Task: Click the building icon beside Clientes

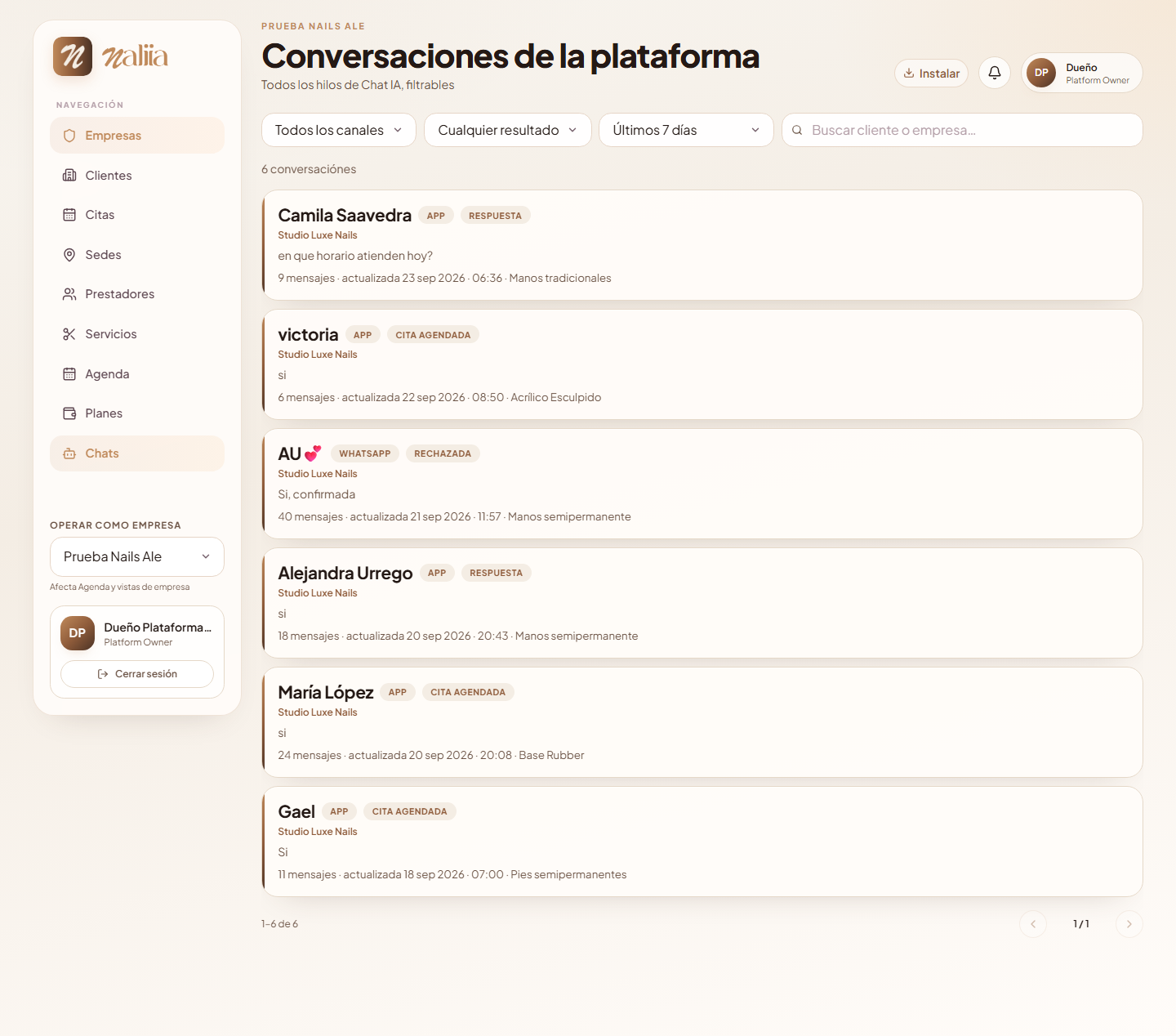Action: click(69, 176)
